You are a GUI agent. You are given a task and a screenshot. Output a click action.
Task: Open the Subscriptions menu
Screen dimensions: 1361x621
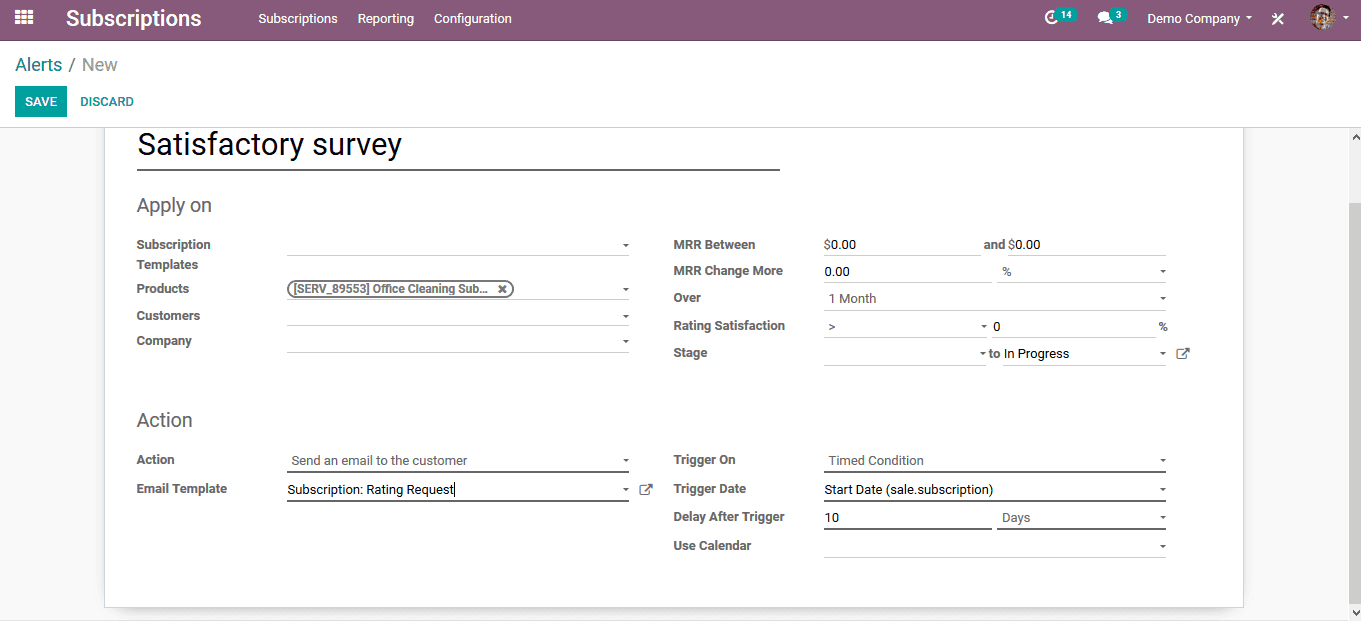coord(298,19)
